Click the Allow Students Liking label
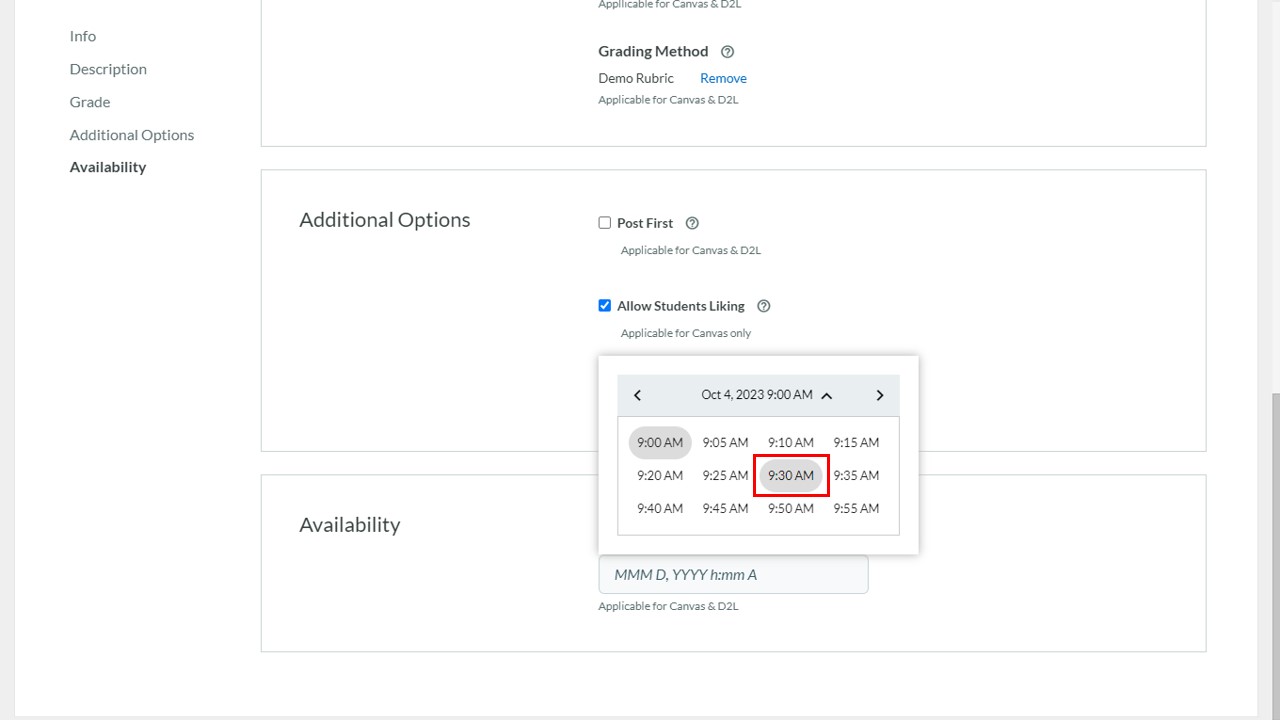The image size is (1280, 720). 681,306
